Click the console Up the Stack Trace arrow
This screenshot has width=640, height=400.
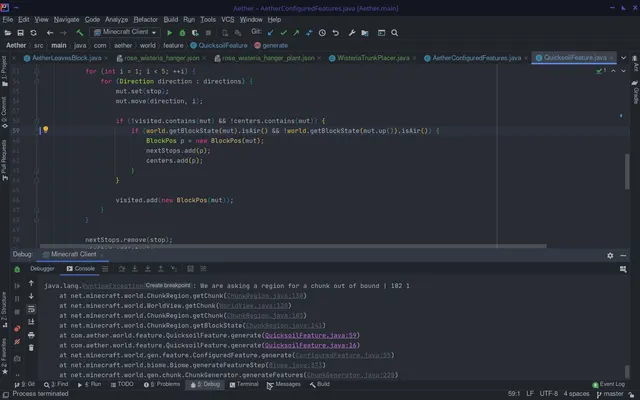click(x=31, y=283)
